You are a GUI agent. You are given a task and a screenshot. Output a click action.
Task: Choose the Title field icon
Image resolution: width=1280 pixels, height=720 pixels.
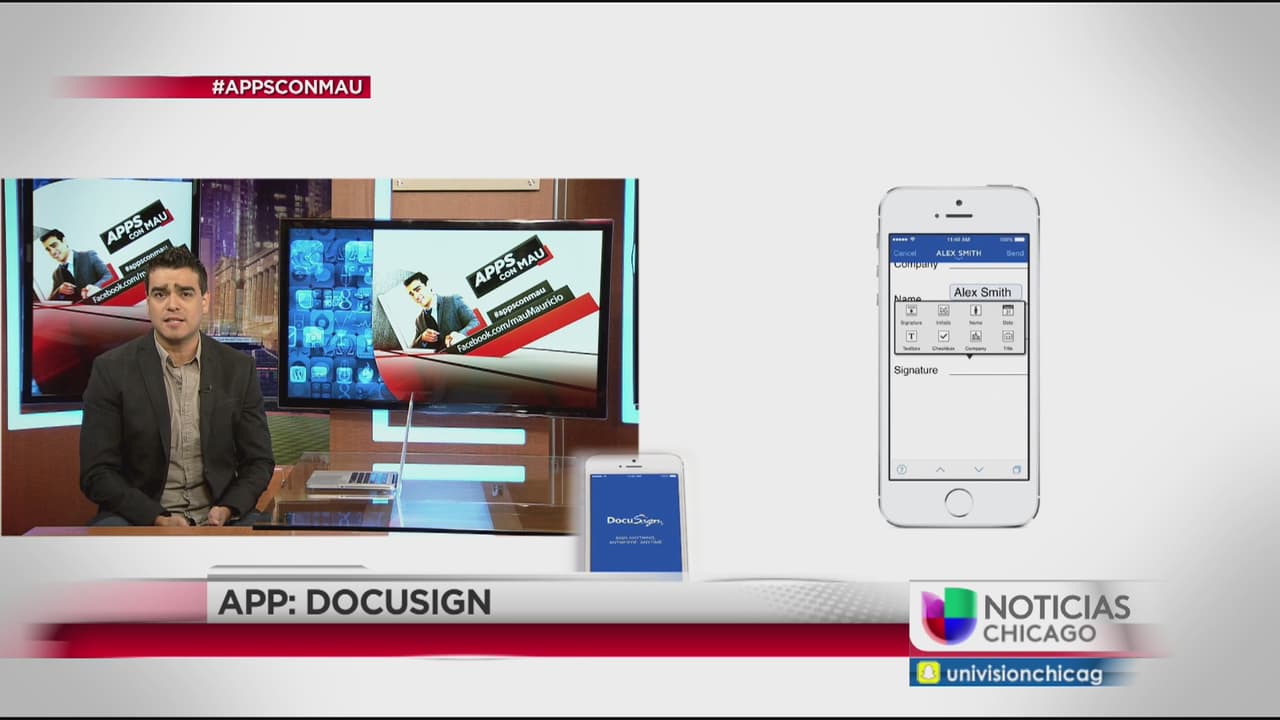coord(1008,338)
